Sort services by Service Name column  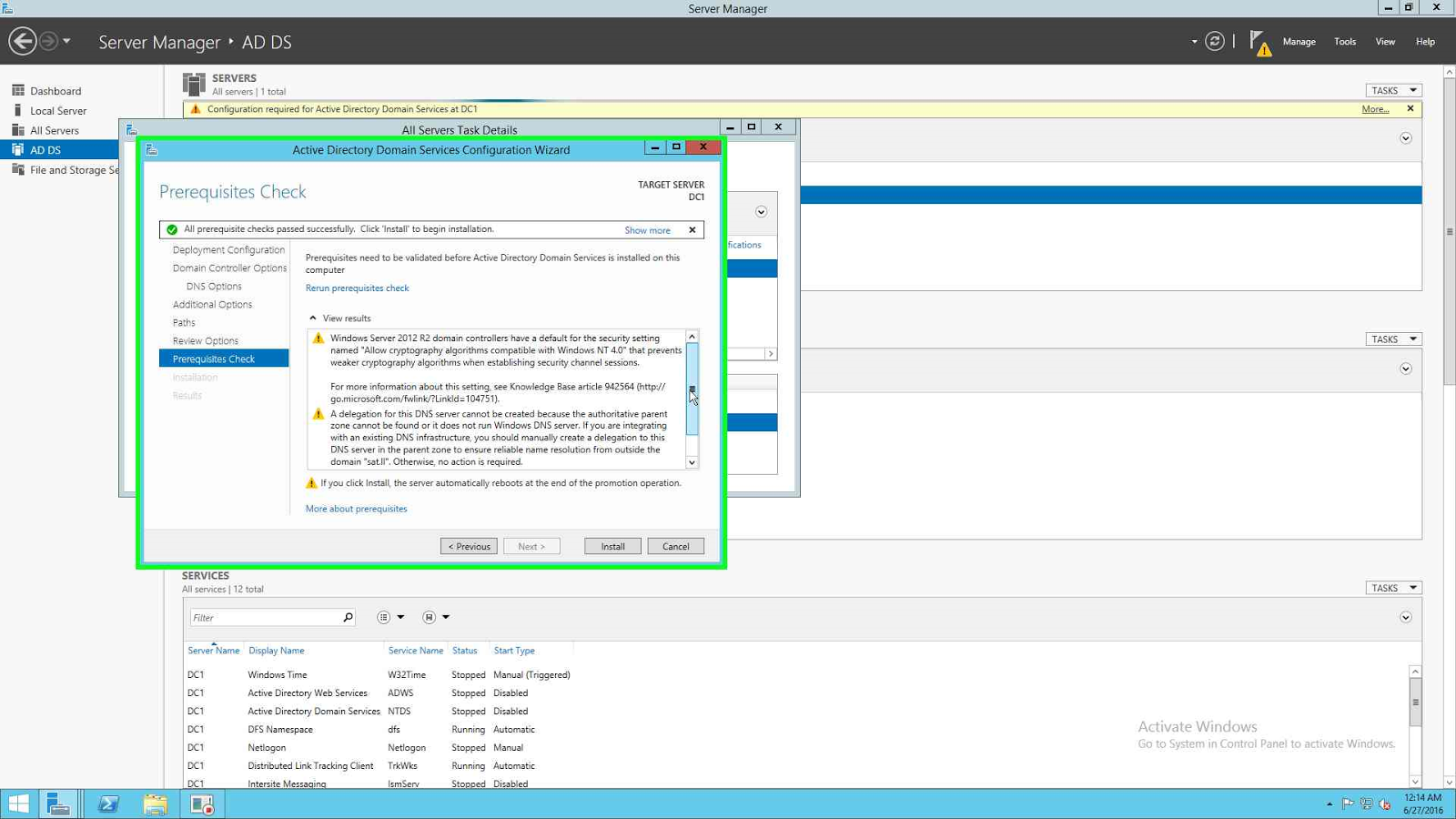point(415,651)
